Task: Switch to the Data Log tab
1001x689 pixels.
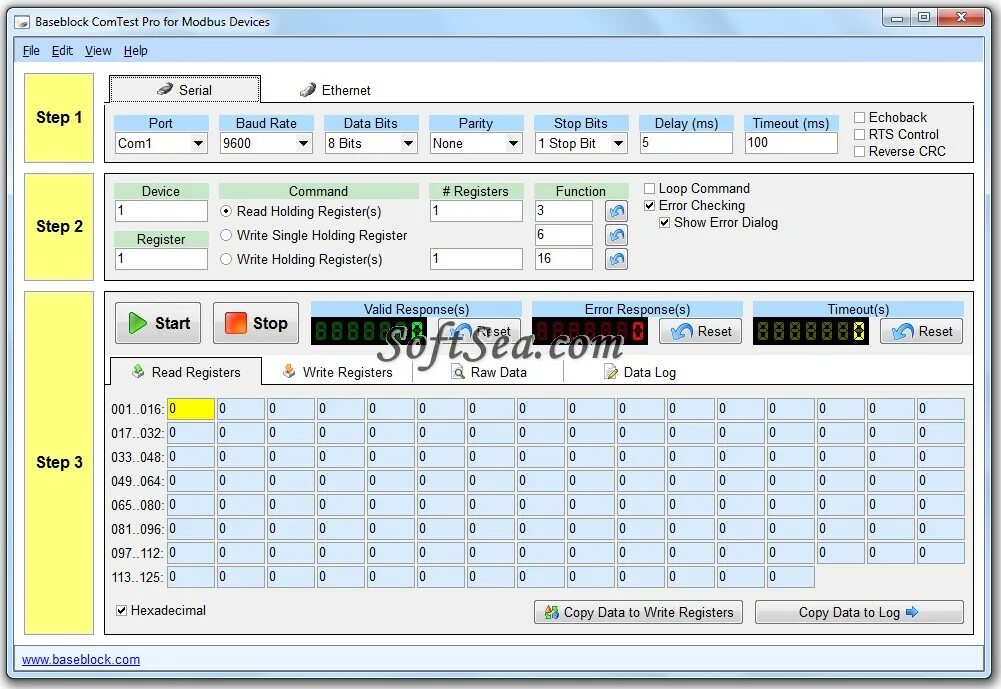Action: pyautogui.click(x=639, y=372)
